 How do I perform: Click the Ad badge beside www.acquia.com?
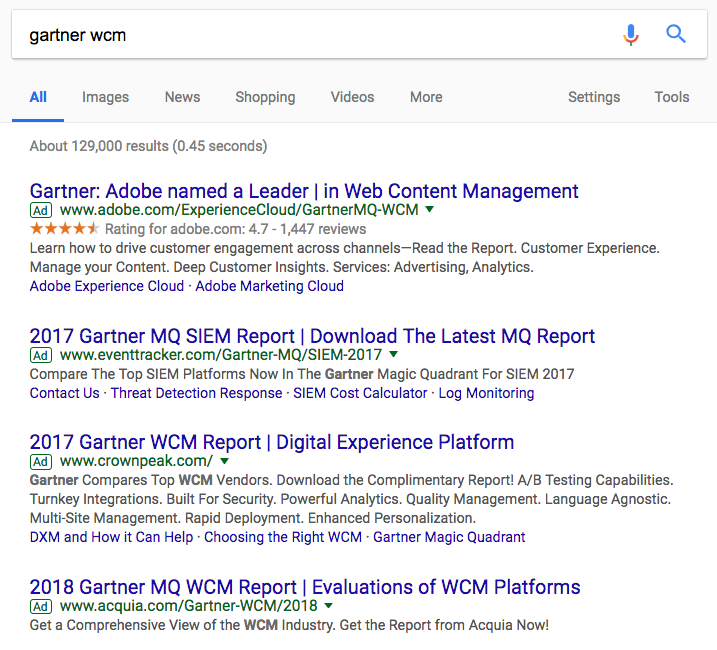pyautogui.click(x=41, y=607)
